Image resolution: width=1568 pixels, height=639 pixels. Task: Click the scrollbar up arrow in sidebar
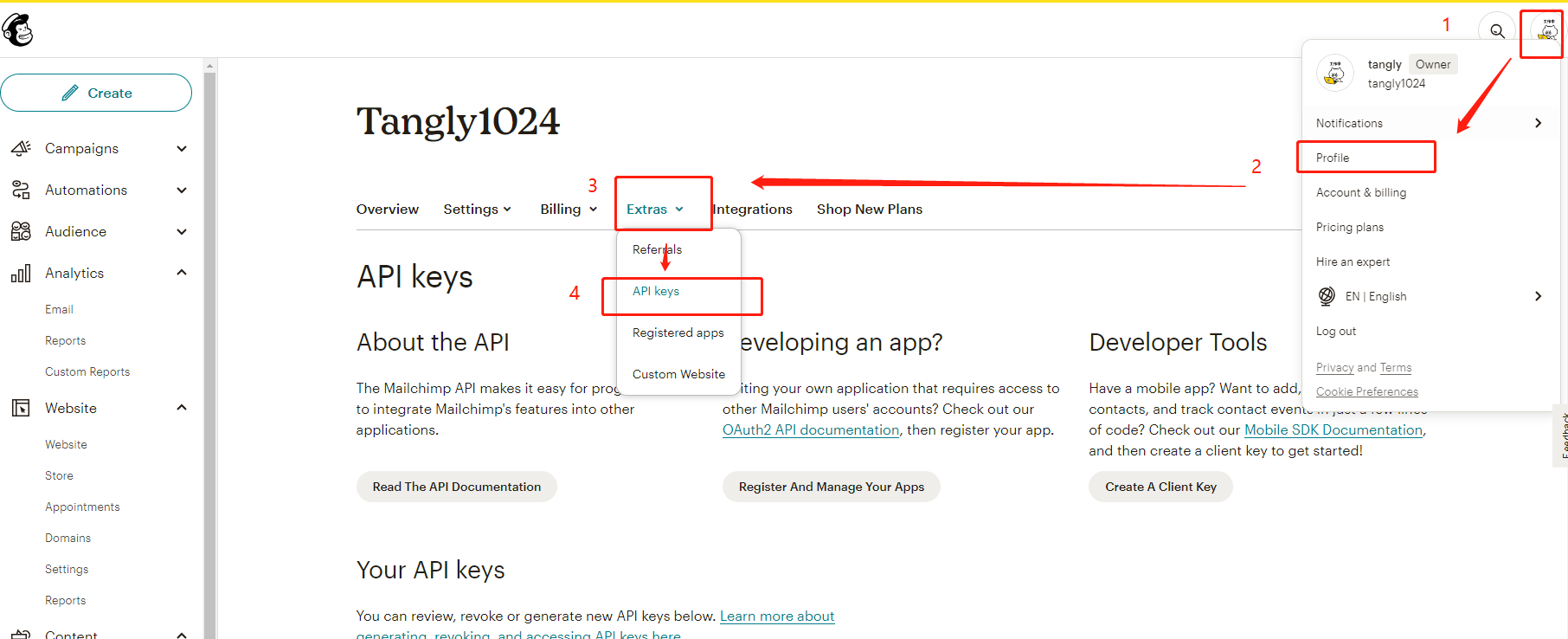pyautogui.click(x=210, y=65)
